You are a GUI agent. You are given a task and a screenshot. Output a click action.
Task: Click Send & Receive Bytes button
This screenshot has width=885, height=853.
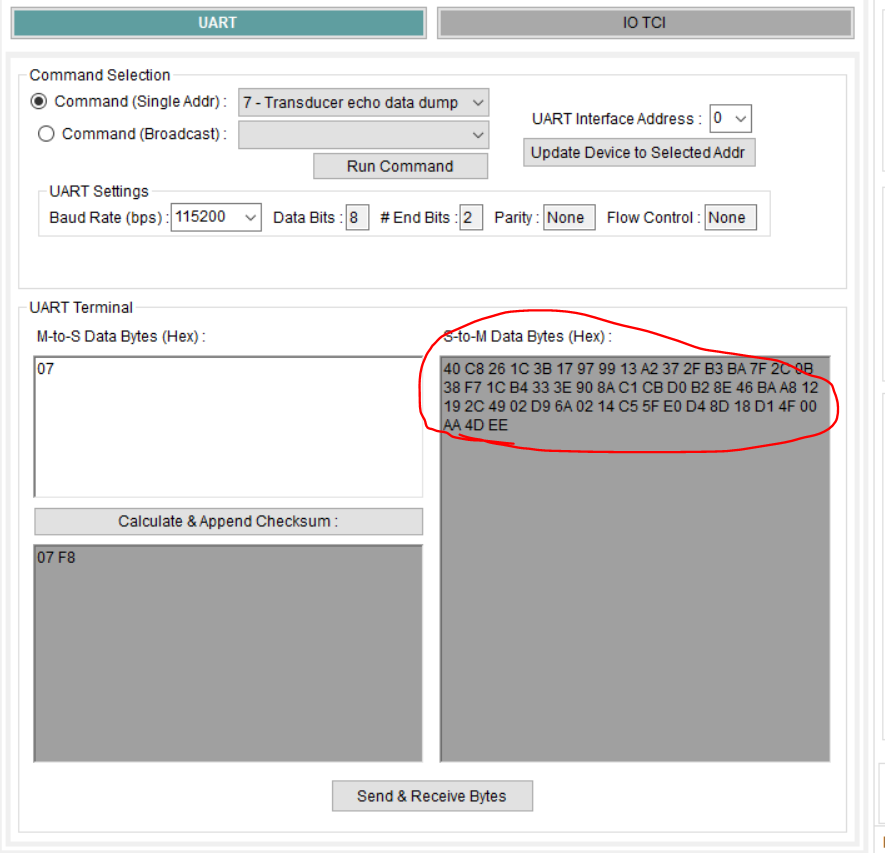click(432, 796)
